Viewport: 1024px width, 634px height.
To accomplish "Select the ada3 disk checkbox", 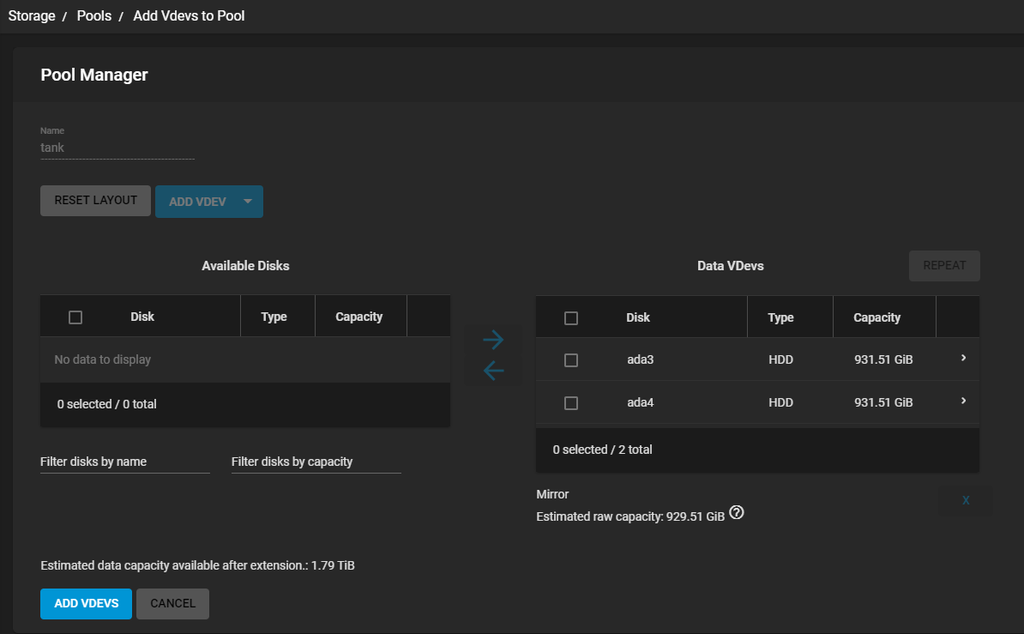I will coord(571,360).
